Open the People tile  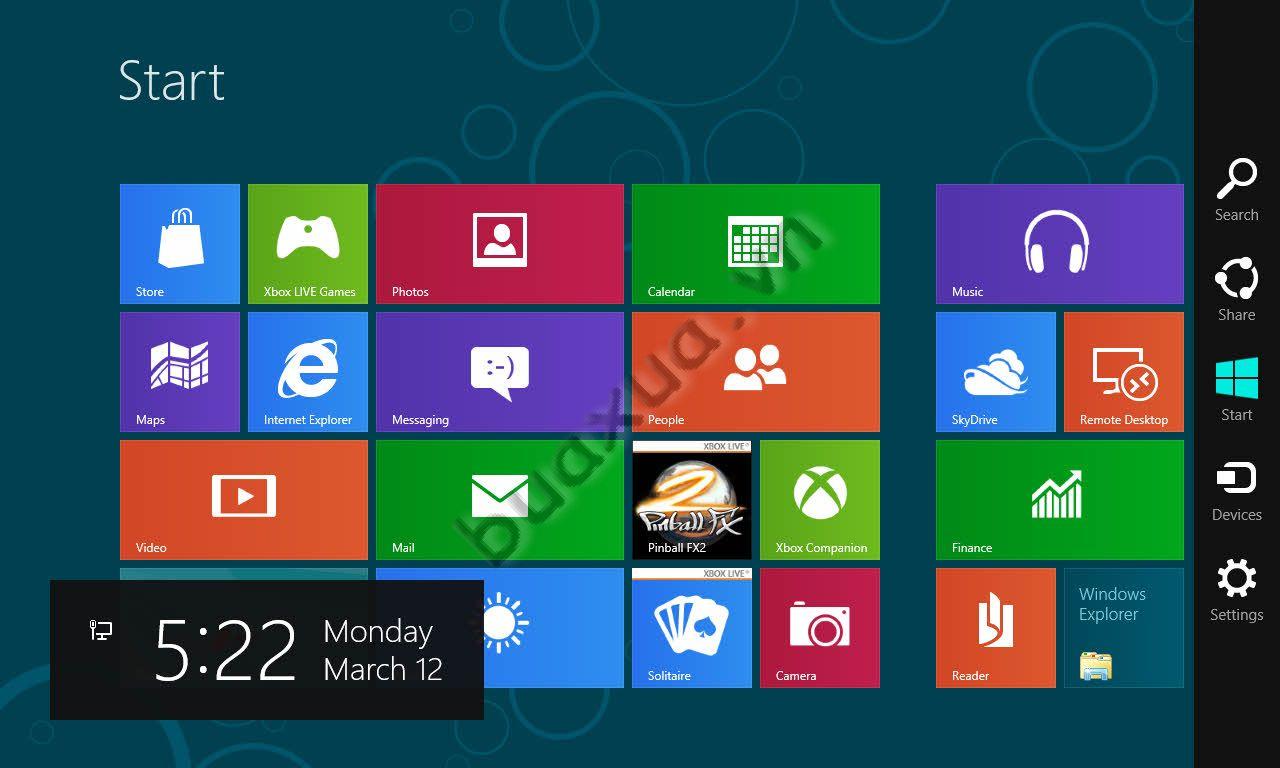pyautogui.click(x=756, y=372)
